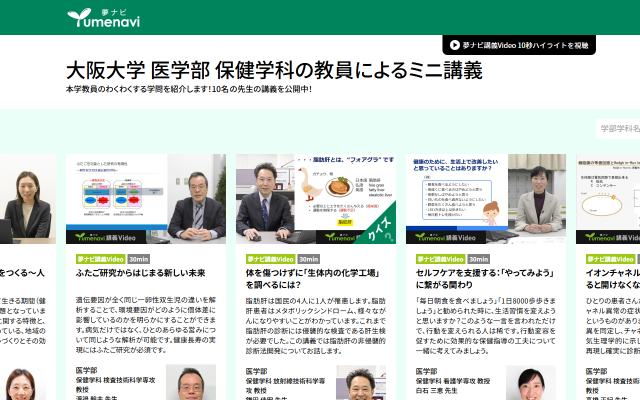The image size is (640, 400).
Task: Open the rightmost ion channel lecture thumbnail
Action: click(608, 199)
